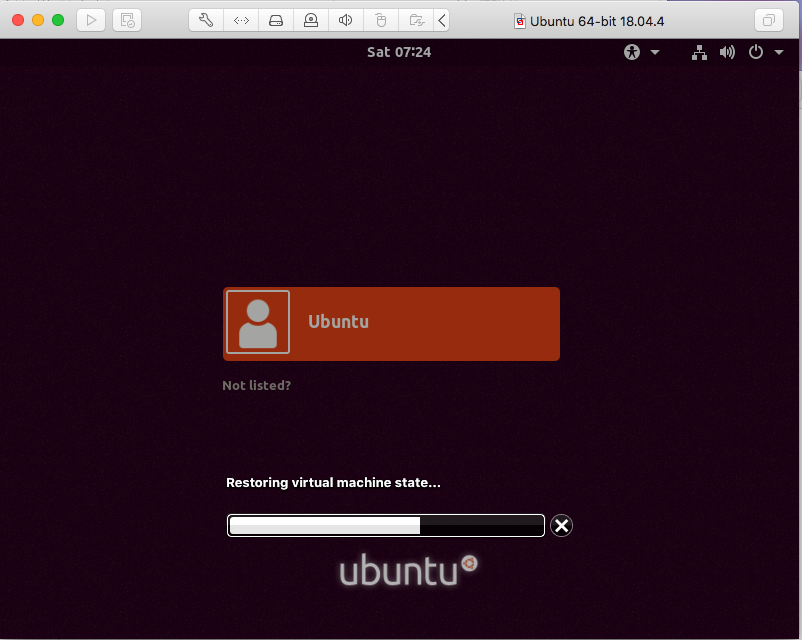Viewport: 802px width, 640px height.
Task: Click the camera device icon
Action: pos(310,20)
